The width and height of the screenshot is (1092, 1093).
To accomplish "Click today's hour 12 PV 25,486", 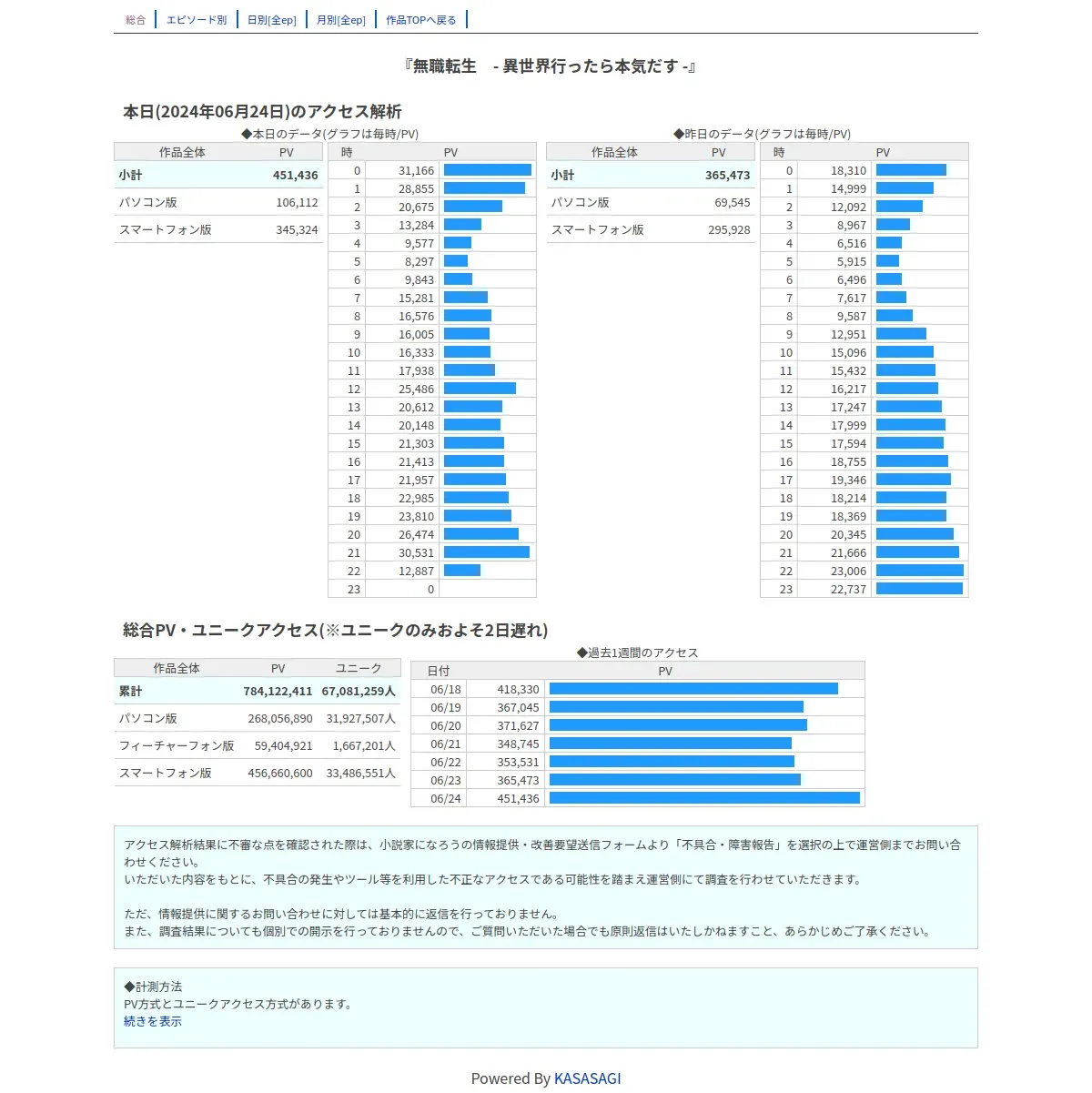I will pyautogui.click(x=417, y=389).
